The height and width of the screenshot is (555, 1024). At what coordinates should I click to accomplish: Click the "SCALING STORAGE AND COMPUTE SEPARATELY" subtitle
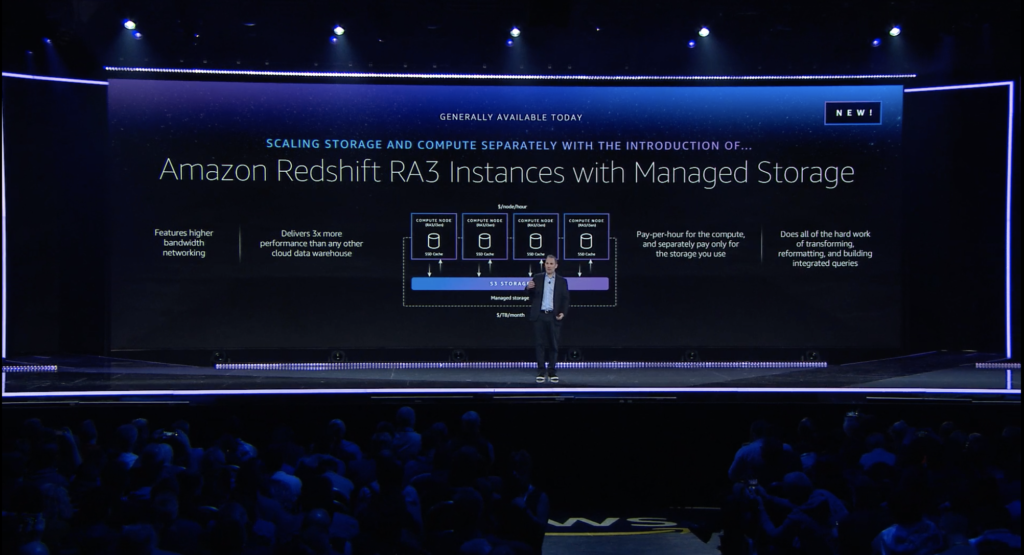click(509, 145)
